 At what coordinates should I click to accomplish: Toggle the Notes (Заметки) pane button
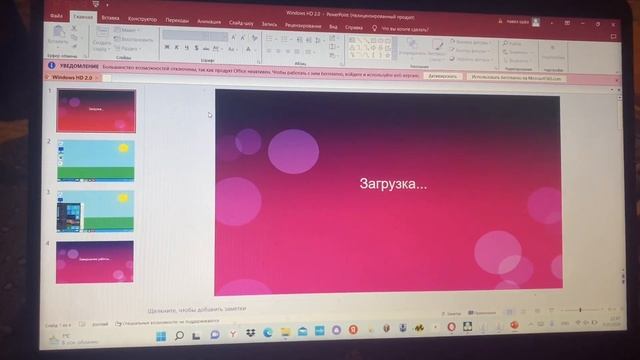click(451, 313)
